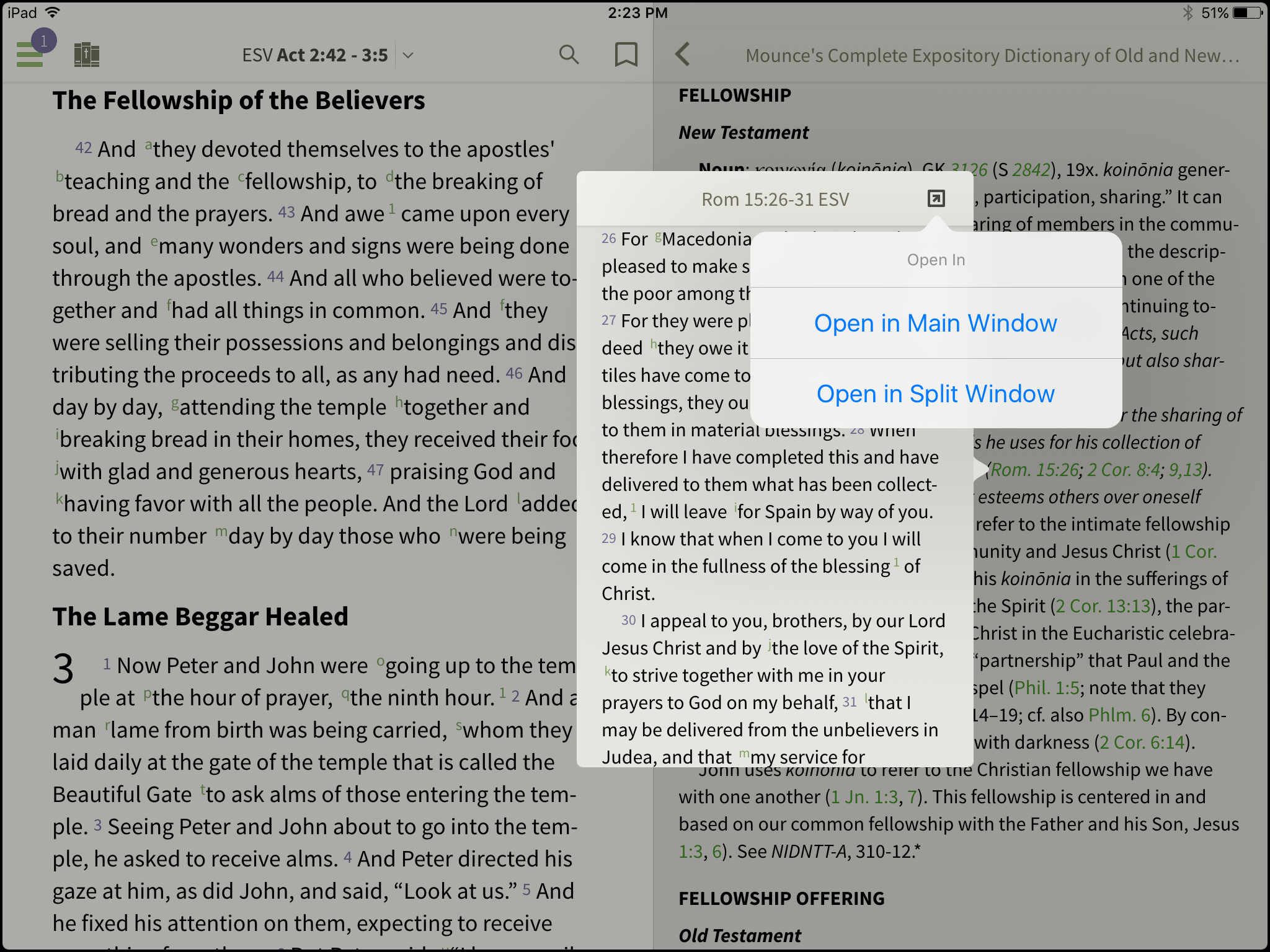
Task: Tap the 9,13 reference link
Action: click(1185, 470)
